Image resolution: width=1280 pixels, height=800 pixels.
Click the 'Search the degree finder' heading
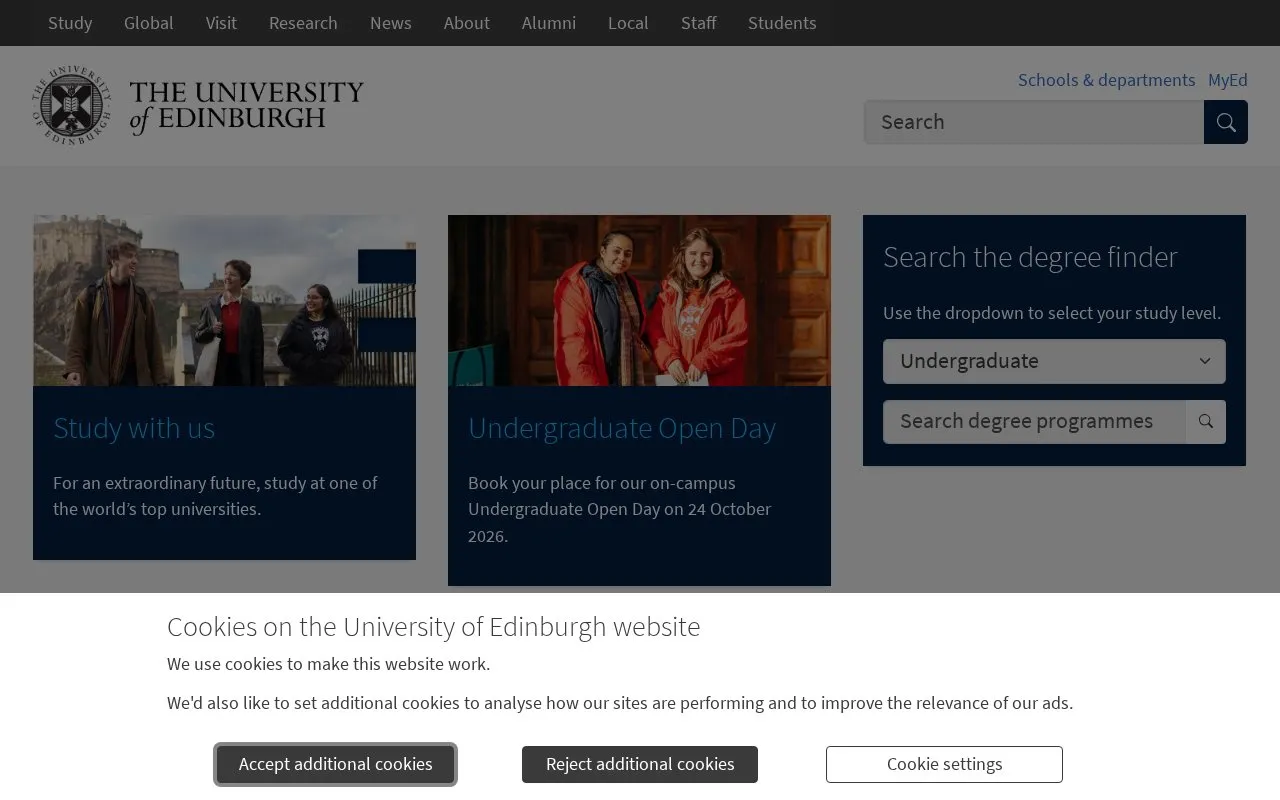click(1030, 257)
